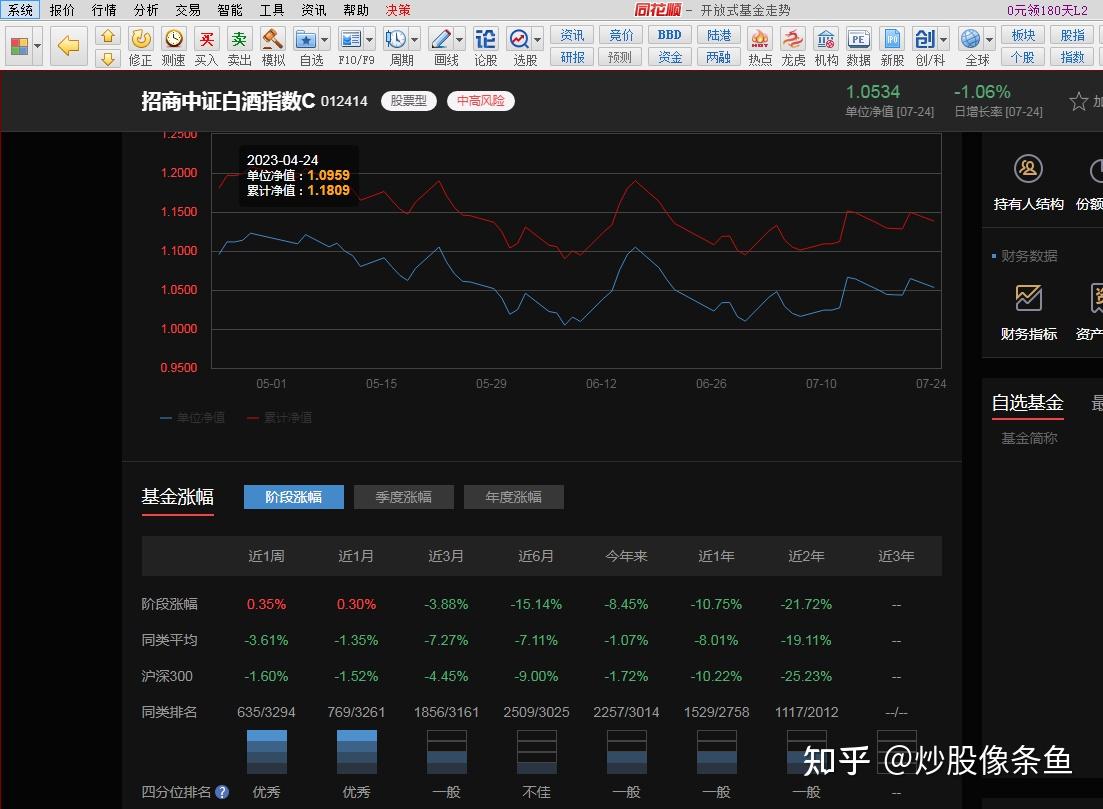Click the 四分位排名 help question mark
Viewport: 1103px width, 809px height.
pyautogui.click(x=222, y=792)
